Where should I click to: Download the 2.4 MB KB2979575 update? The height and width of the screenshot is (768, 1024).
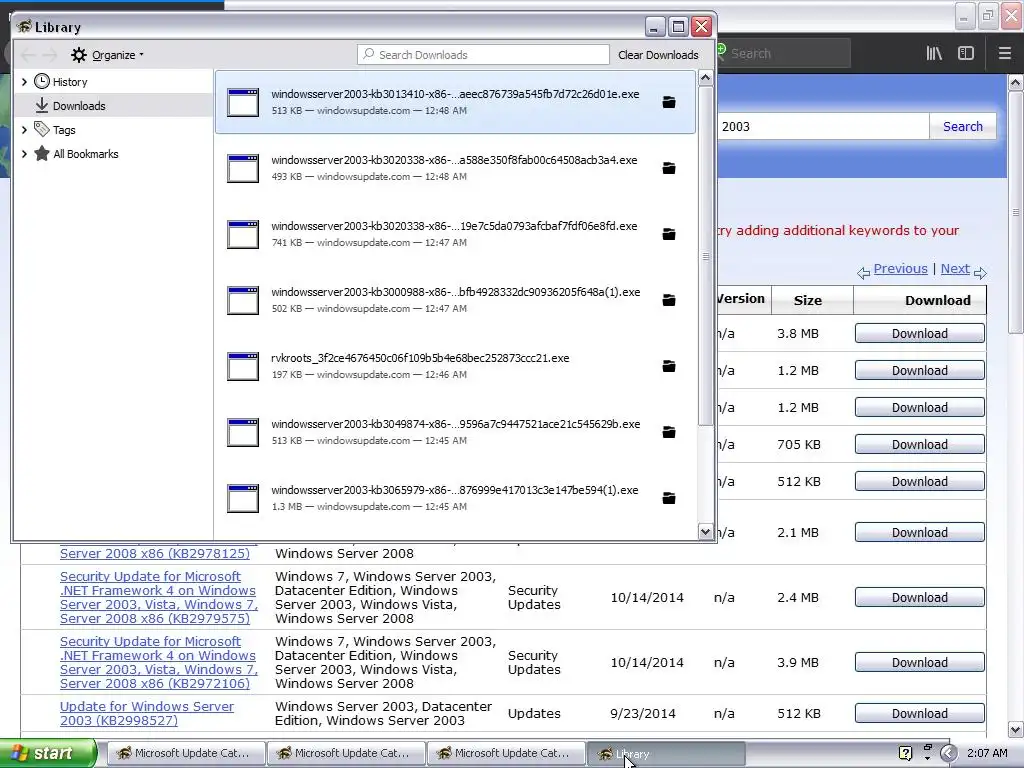tap(920, 598)
